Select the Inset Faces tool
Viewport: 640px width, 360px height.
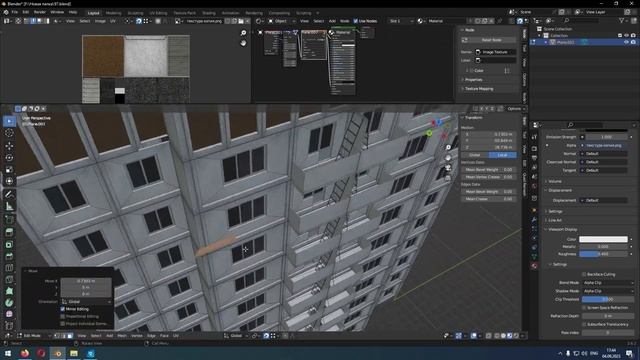click(9, 244)
